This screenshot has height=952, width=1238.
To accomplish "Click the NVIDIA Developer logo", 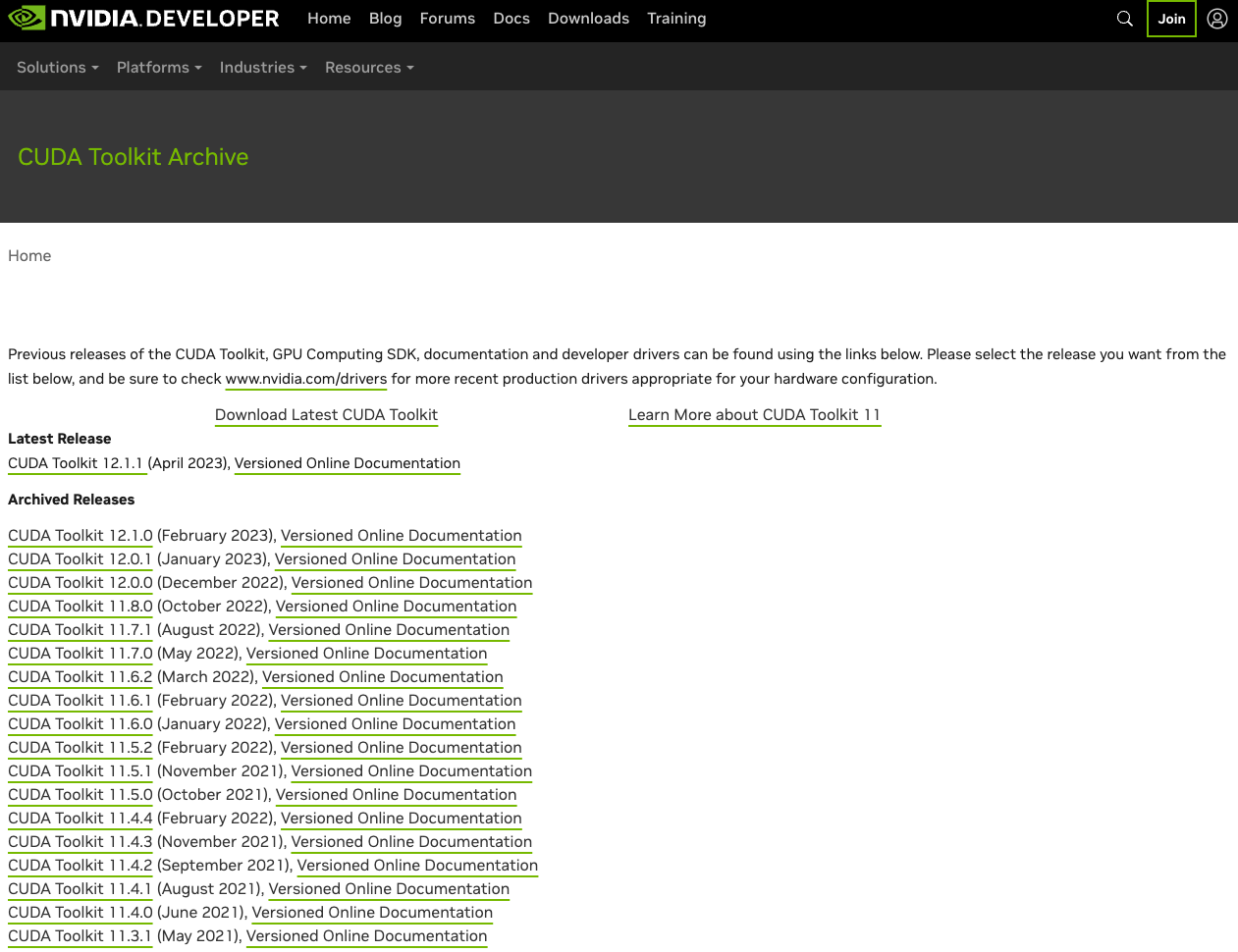I will coord(144,19).
